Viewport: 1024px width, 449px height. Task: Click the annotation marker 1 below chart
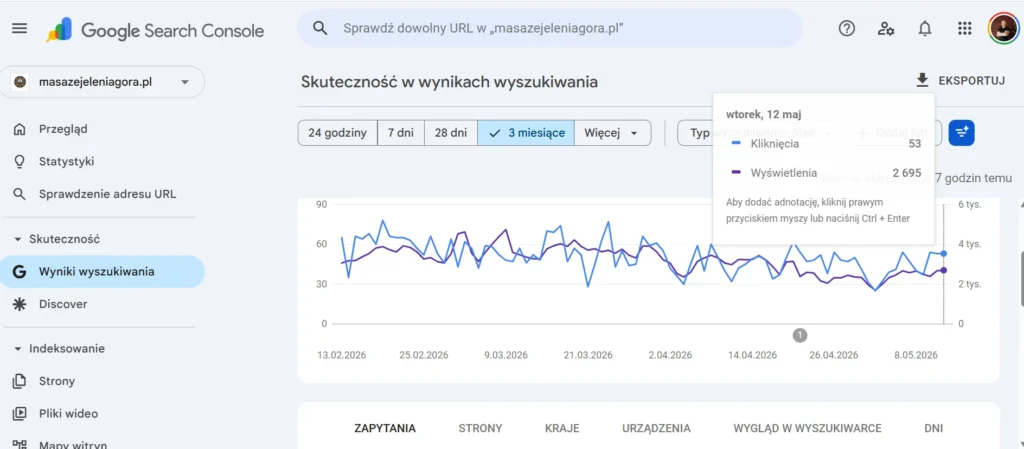[800, 335]
